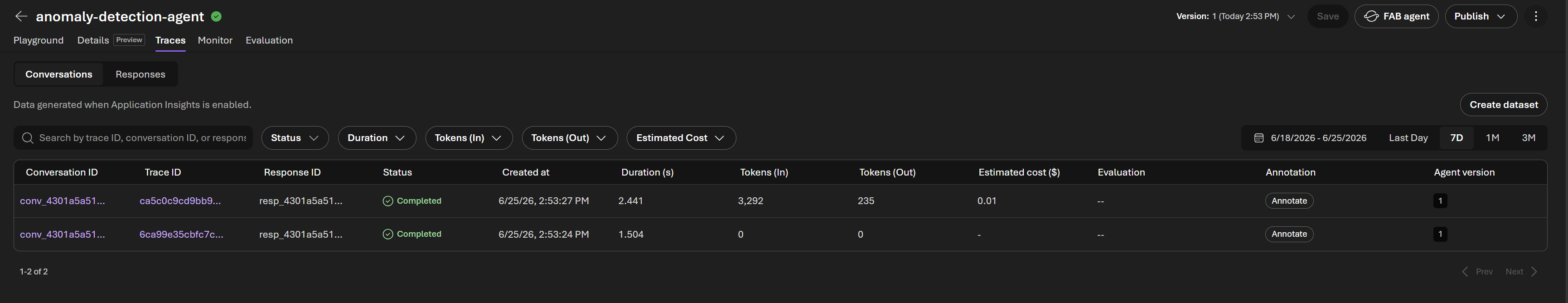Open the Duration filter dropdown

[377, 138]
